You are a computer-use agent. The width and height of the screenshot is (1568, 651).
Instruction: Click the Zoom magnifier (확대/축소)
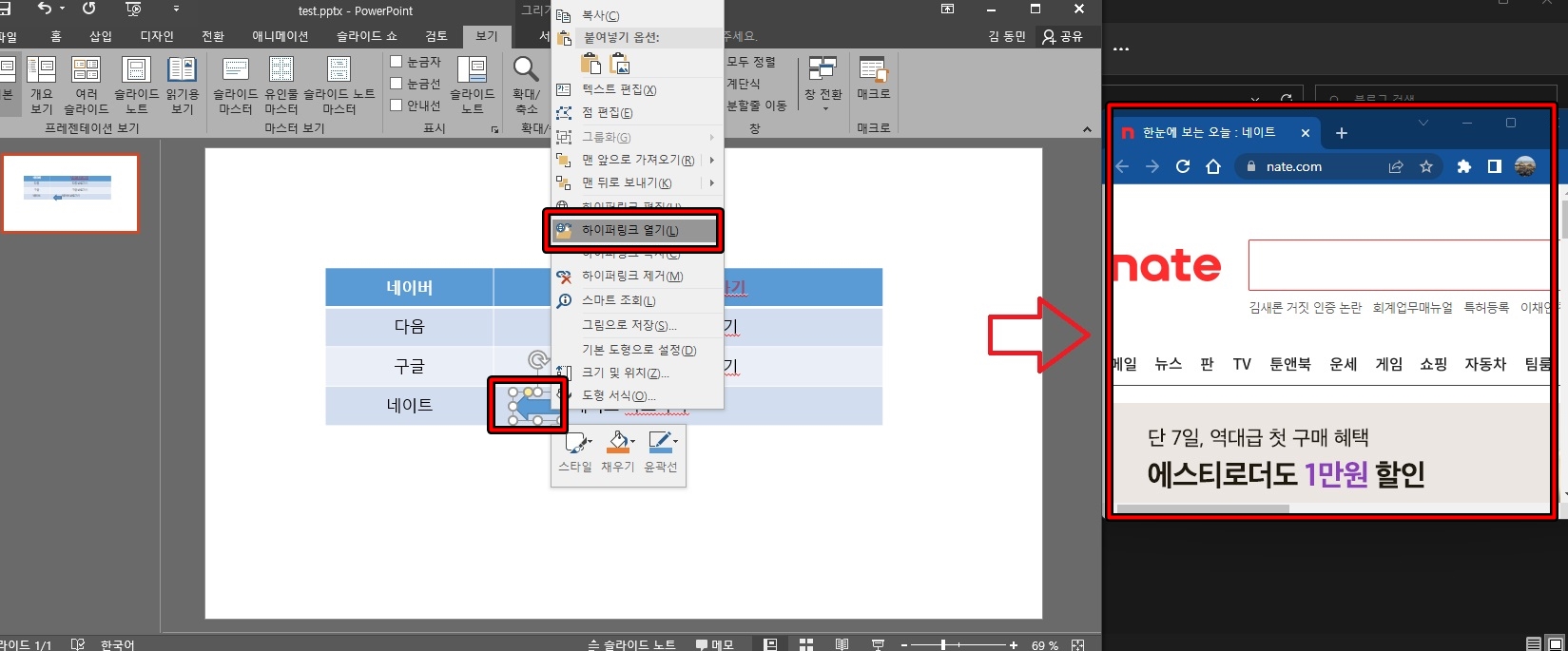tap(526, 85)
